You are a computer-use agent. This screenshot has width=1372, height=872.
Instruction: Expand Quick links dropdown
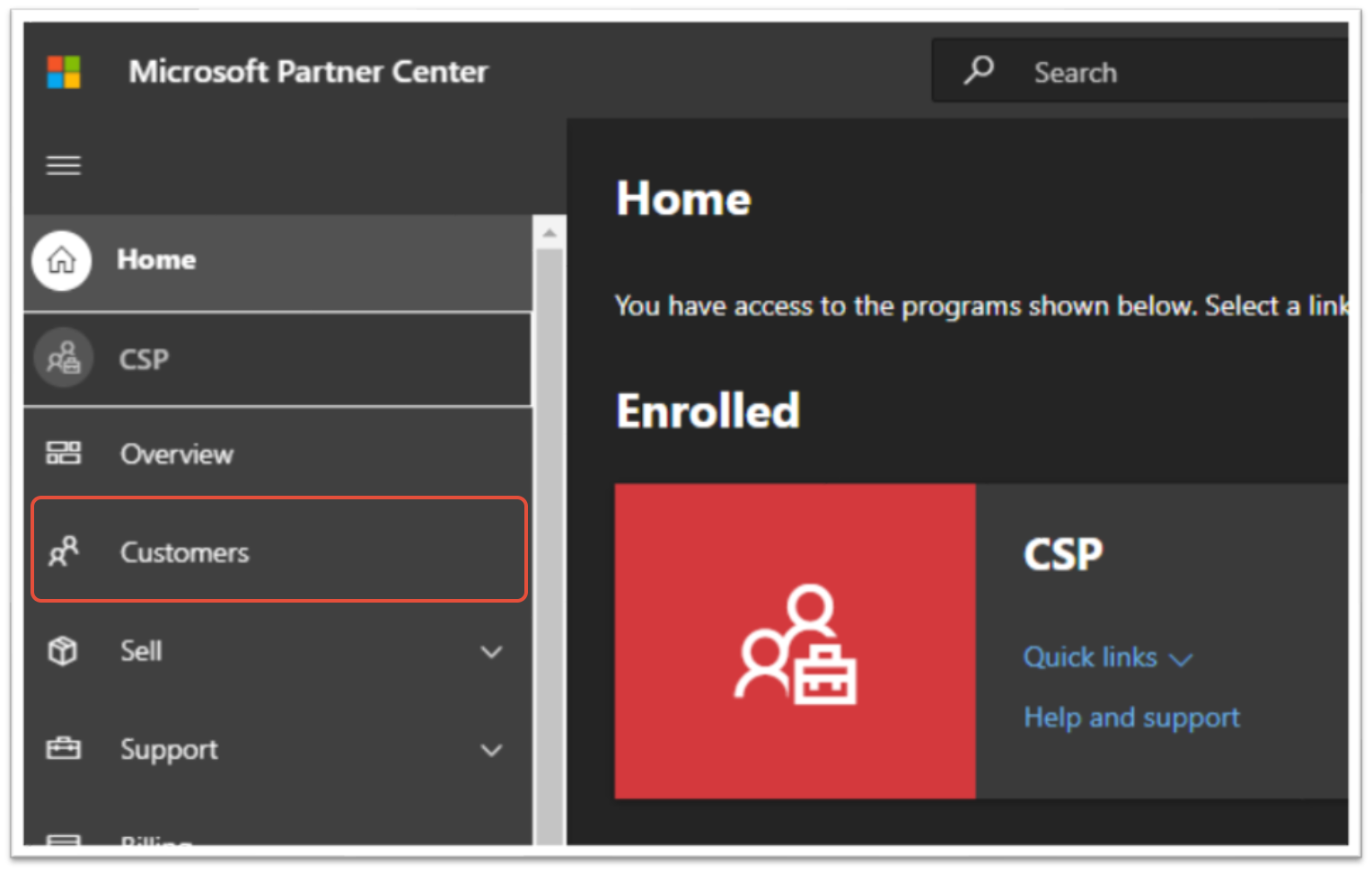(x=1107, y=657)
